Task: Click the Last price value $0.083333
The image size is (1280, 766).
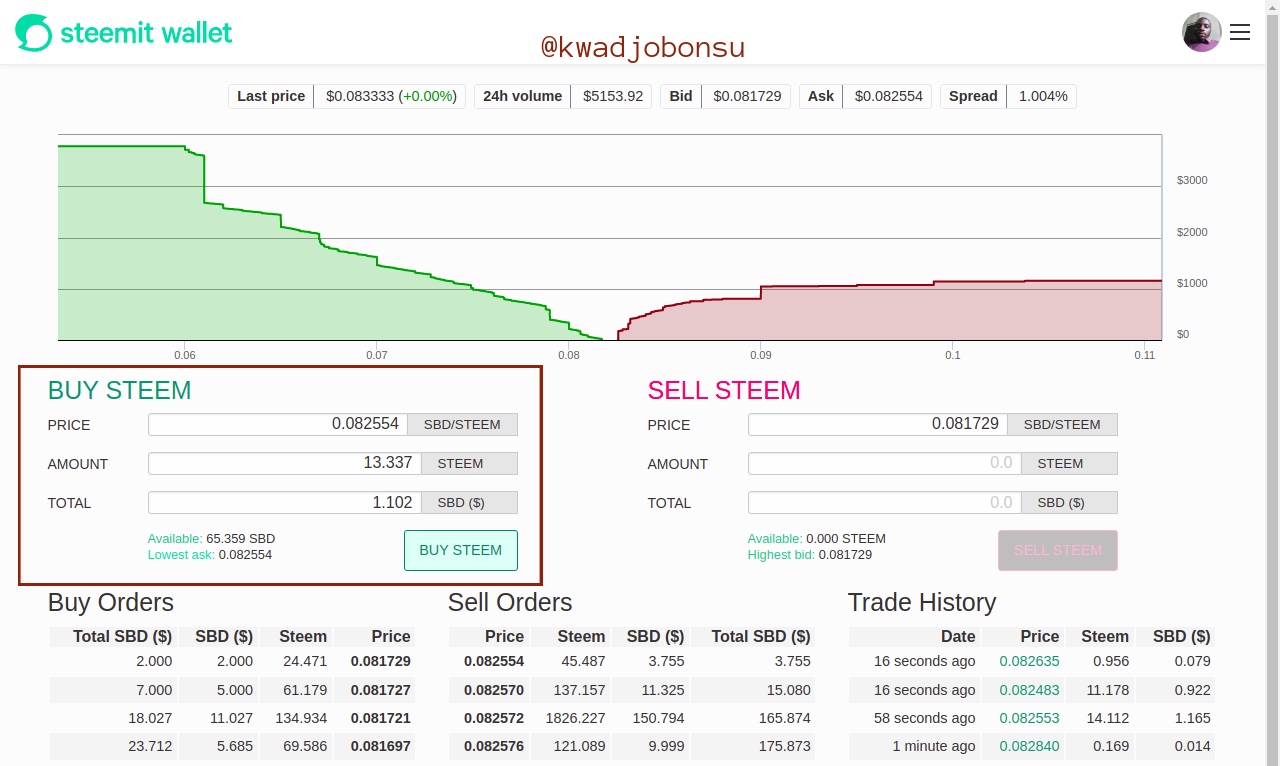Action: (x=360, y=96)
